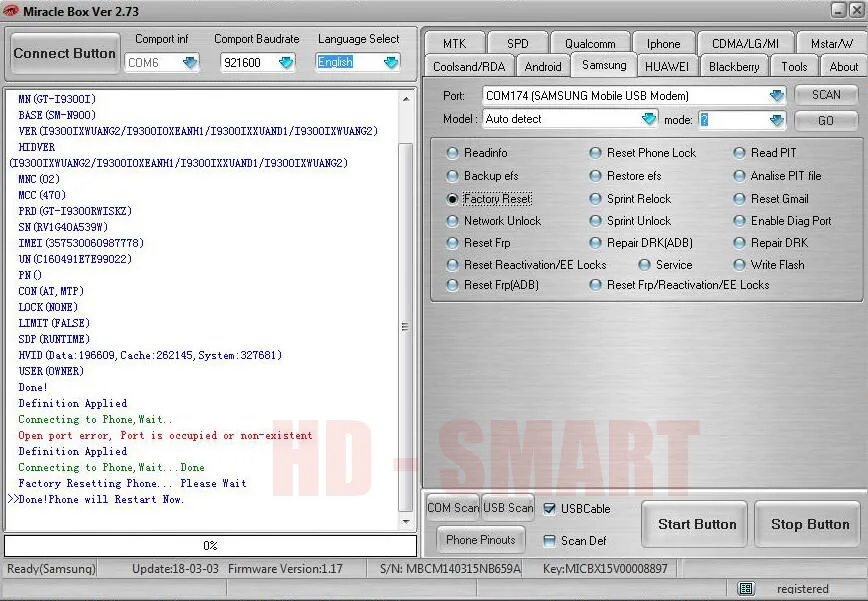
Task: Open the HUAWEI tab
Action: pos(667,66)
